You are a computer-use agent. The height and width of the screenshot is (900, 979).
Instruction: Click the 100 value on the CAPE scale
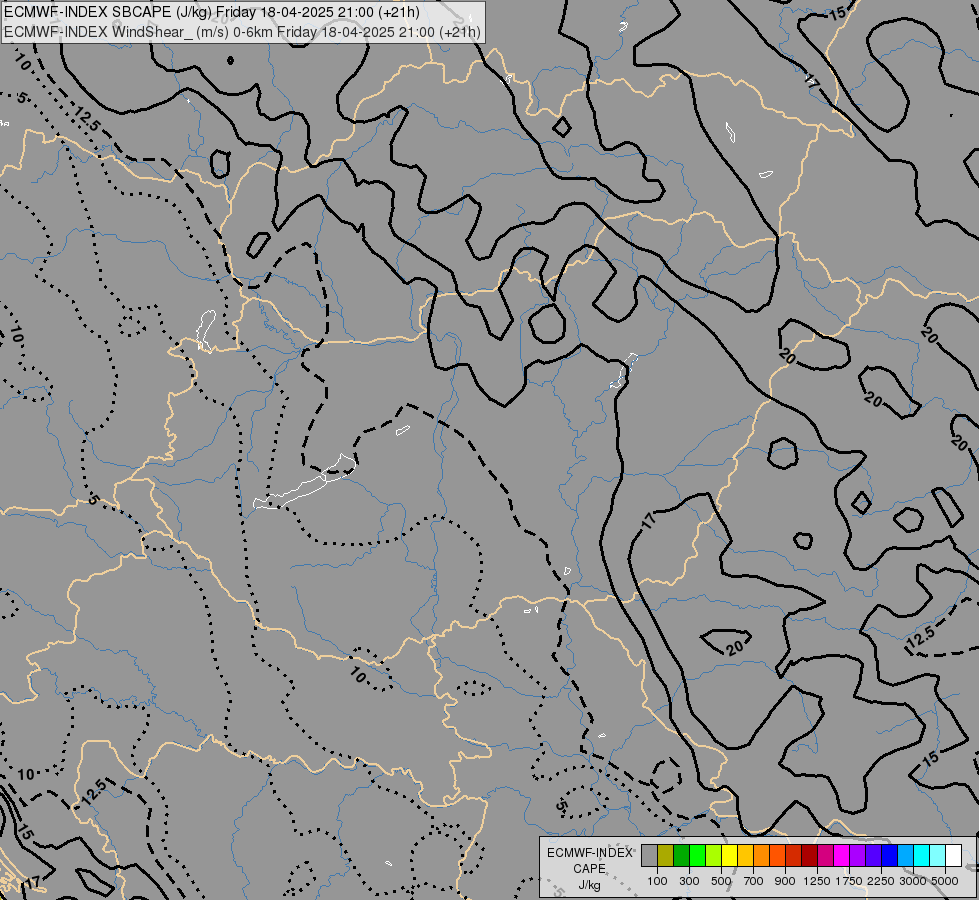657,881
